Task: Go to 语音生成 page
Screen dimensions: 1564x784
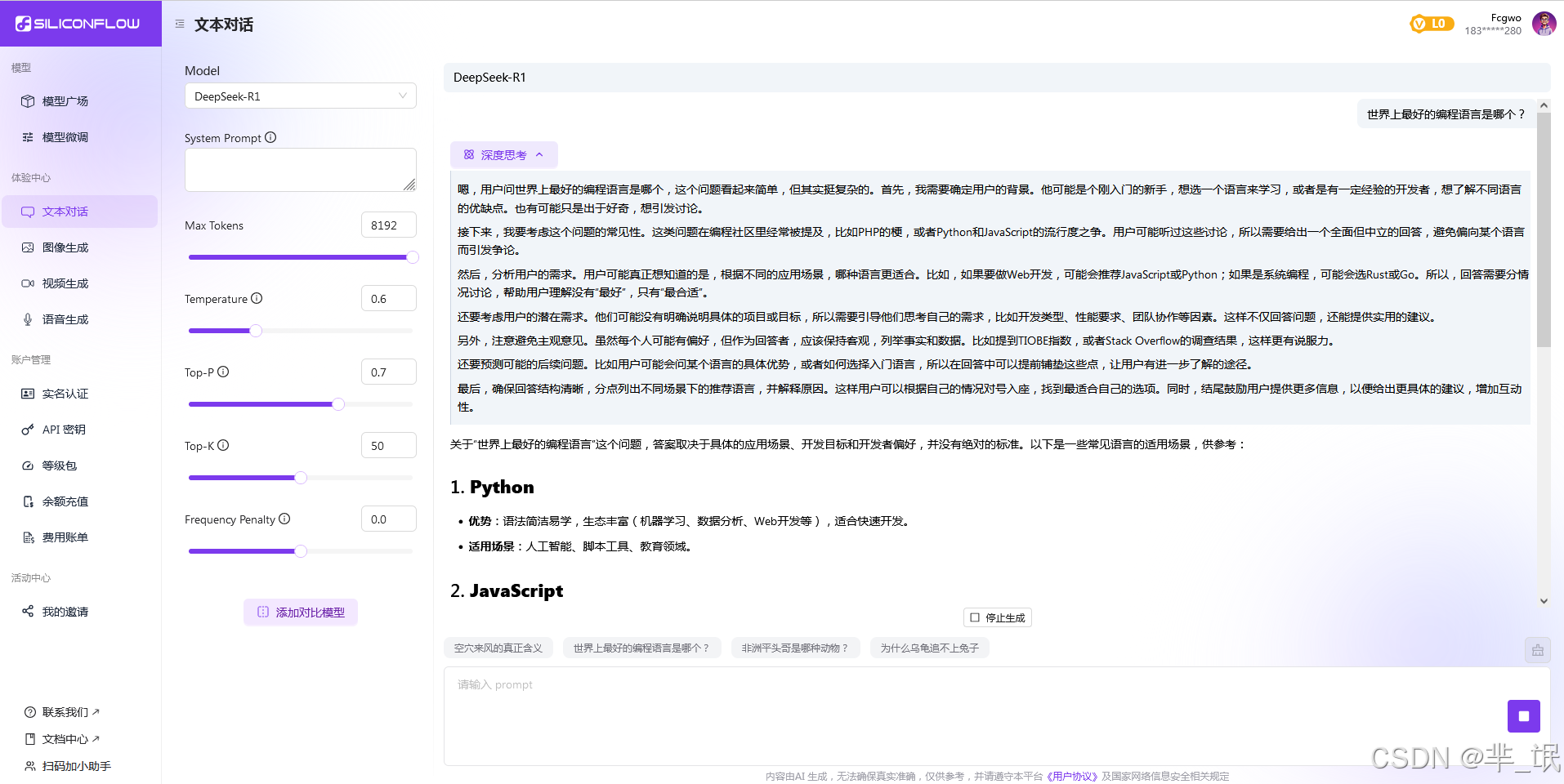Action: click(79, 319)
